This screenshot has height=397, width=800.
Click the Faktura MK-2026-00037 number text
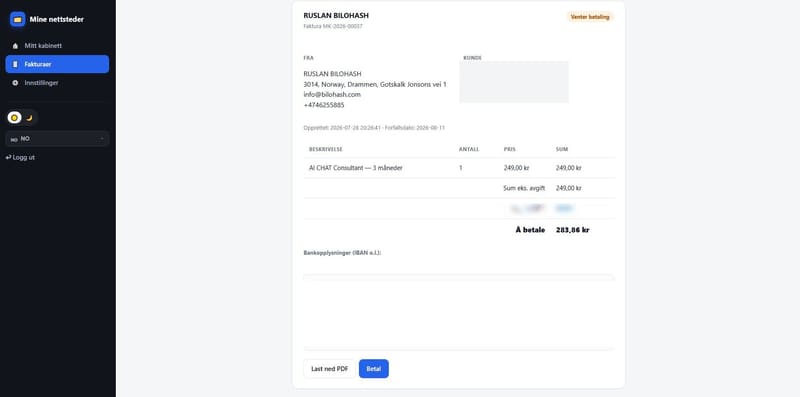pyautogui.click(x=333, y=26)
